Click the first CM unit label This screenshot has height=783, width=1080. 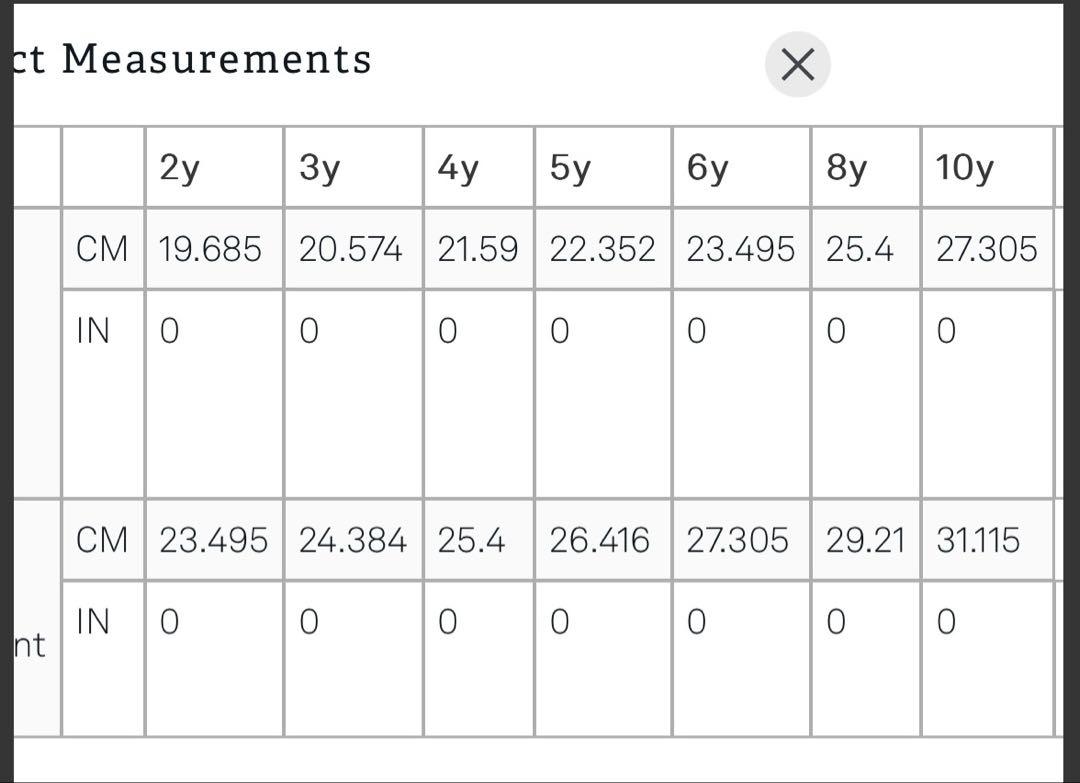[102, 249]
